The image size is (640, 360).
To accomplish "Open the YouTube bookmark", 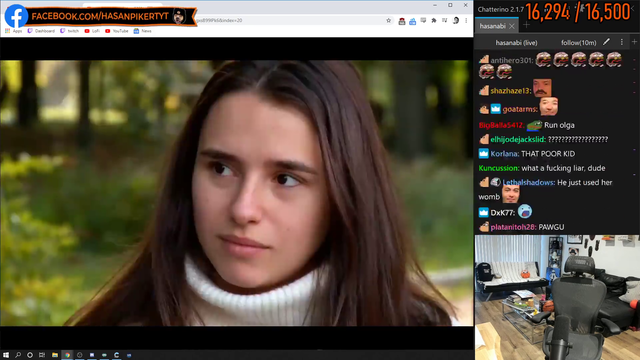I will tap(117, 31).
